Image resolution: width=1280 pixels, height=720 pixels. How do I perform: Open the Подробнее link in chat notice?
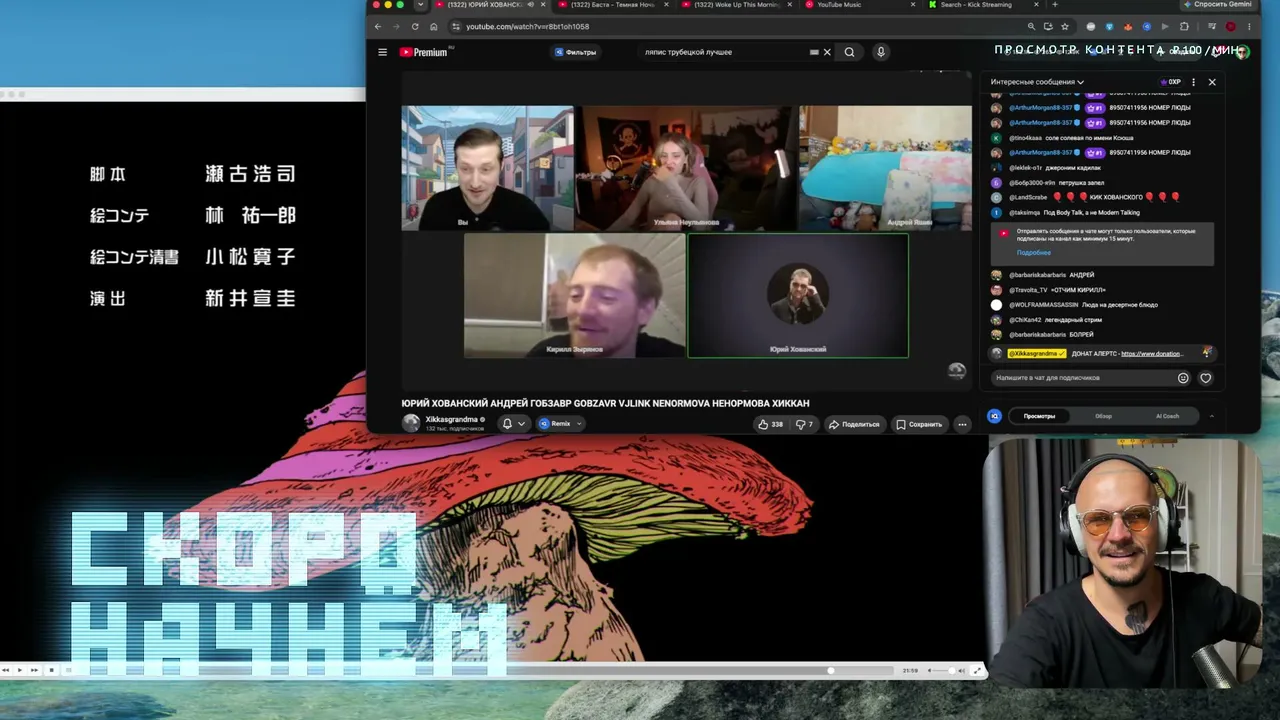click(1033, 253)
